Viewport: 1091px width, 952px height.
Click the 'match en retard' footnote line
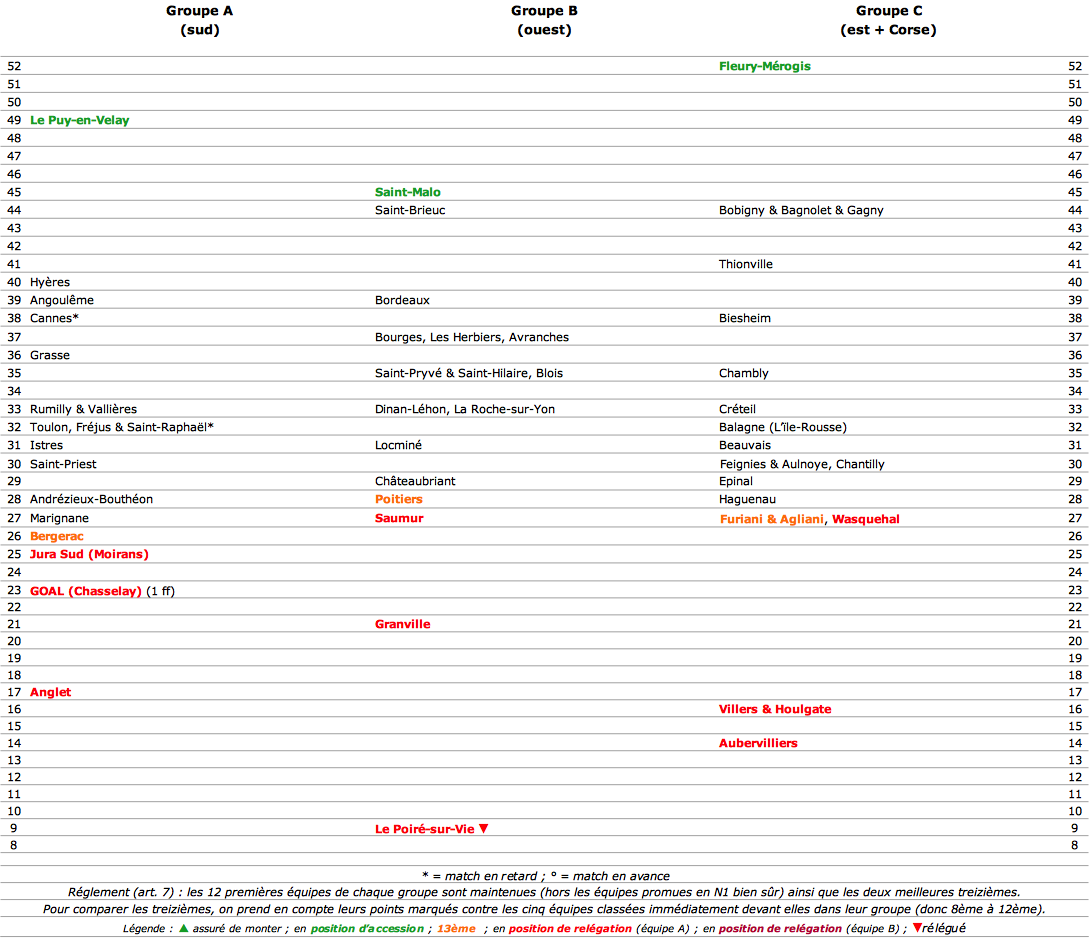[546, 876]
